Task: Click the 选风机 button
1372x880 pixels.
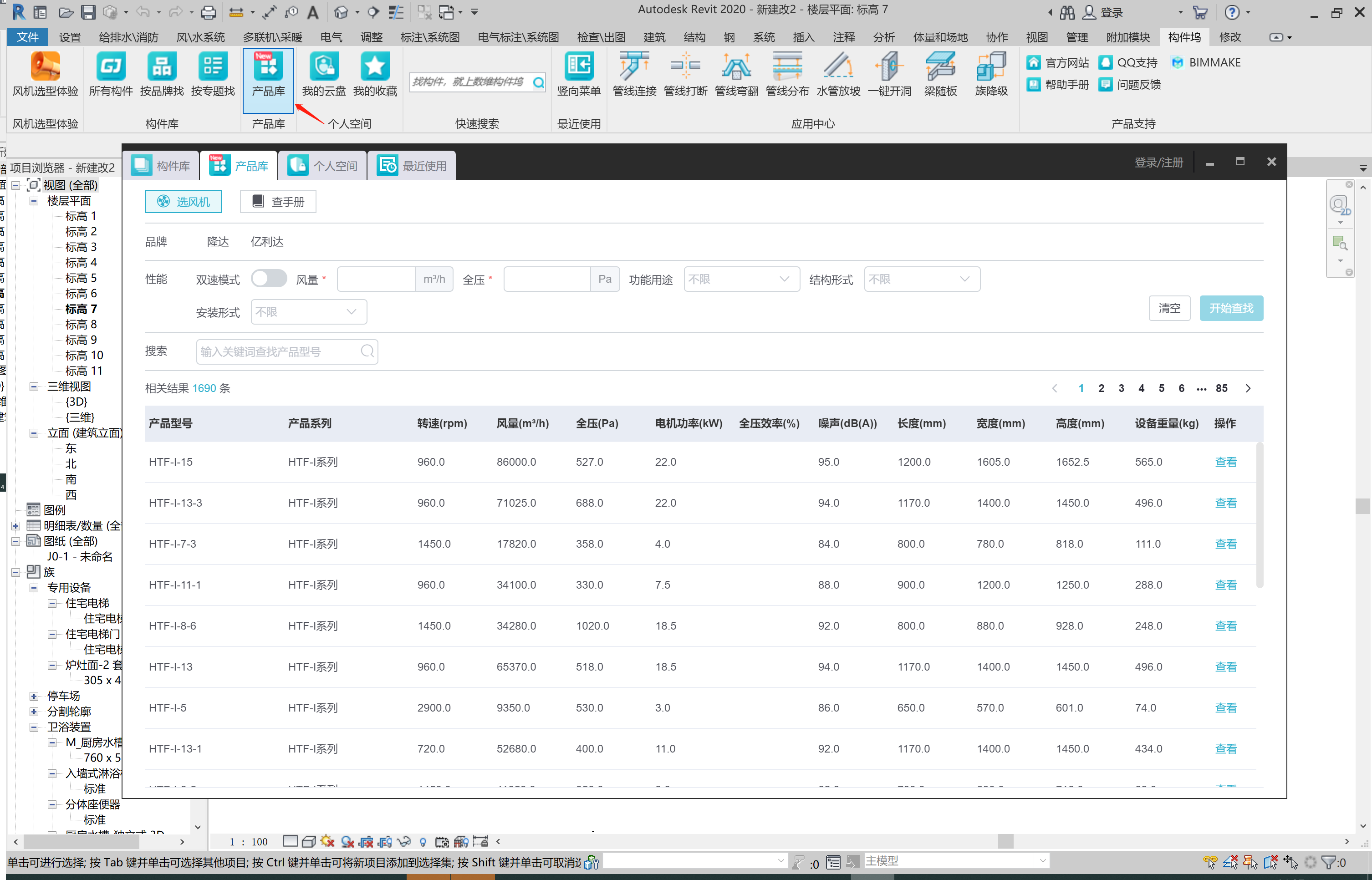Action: (184, 202)
